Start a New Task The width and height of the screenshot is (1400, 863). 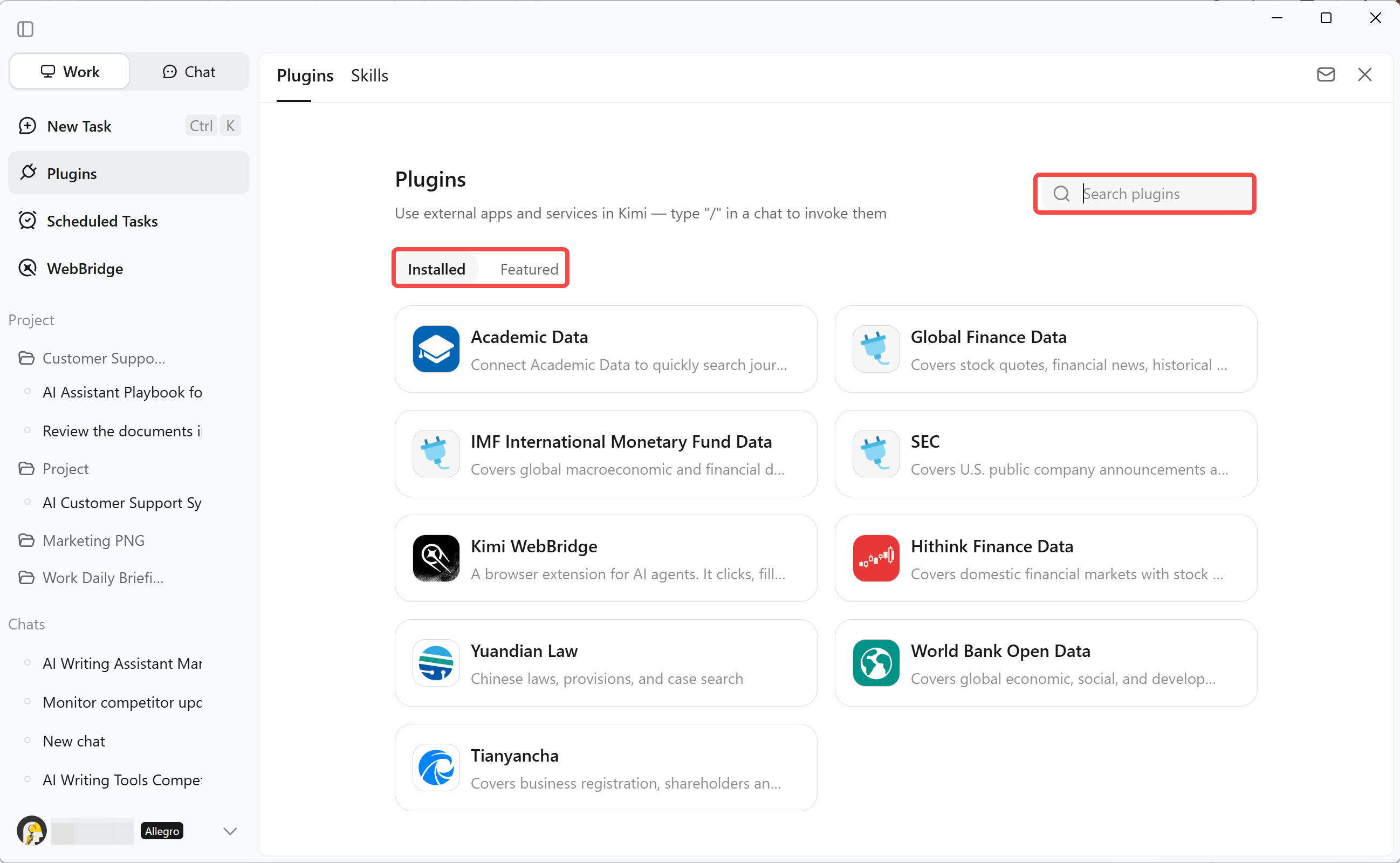(129, 126)
